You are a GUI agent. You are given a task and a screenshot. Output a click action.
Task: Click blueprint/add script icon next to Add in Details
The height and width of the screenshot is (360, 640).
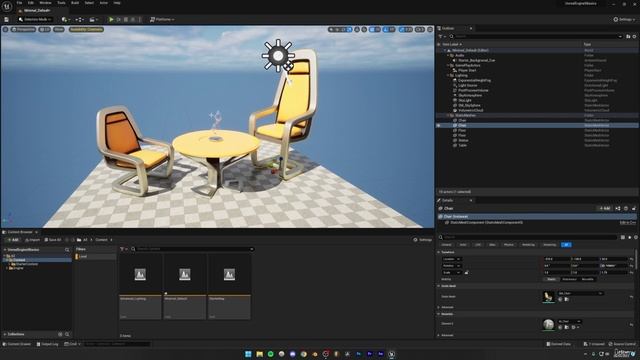(618, 209)
